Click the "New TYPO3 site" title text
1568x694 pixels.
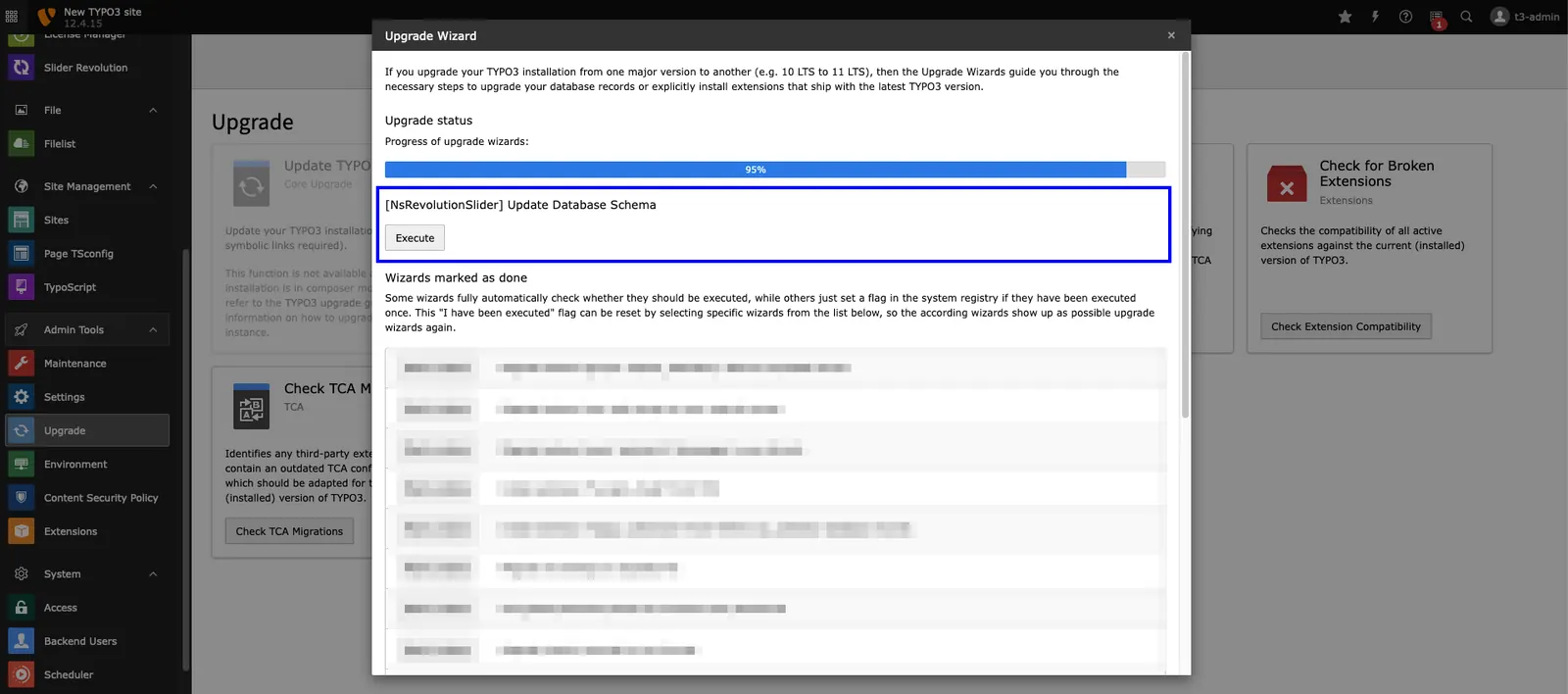(103, 12)
